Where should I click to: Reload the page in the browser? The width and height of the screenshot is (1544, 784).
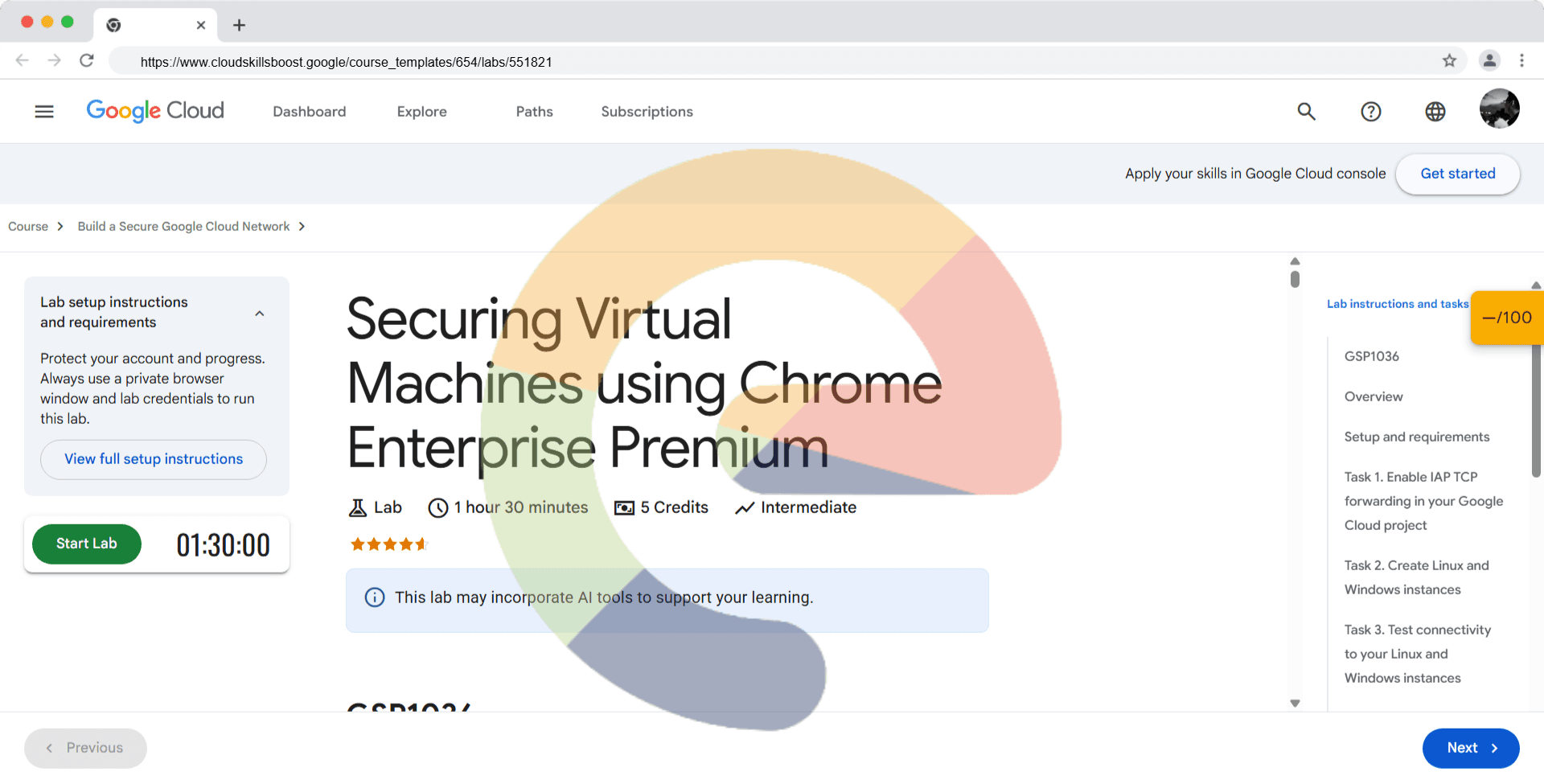pyautogui.click(x=87, y=61)
